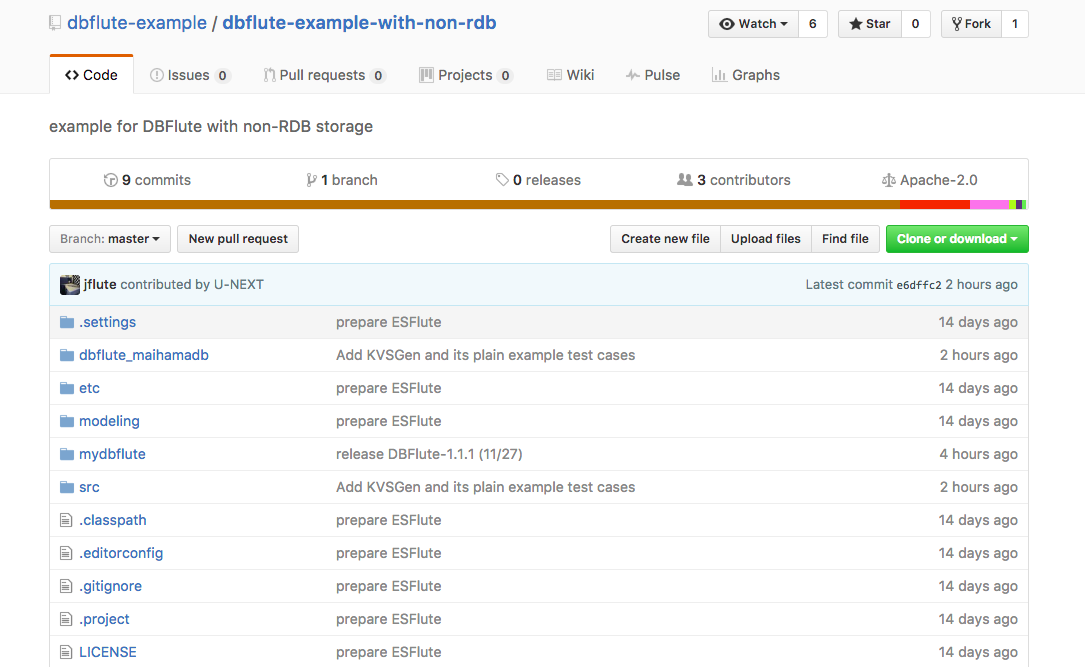Open the Watch dropdown
Screen dimensions: 1085x667
pyautogui.click(x=754, y=24)
